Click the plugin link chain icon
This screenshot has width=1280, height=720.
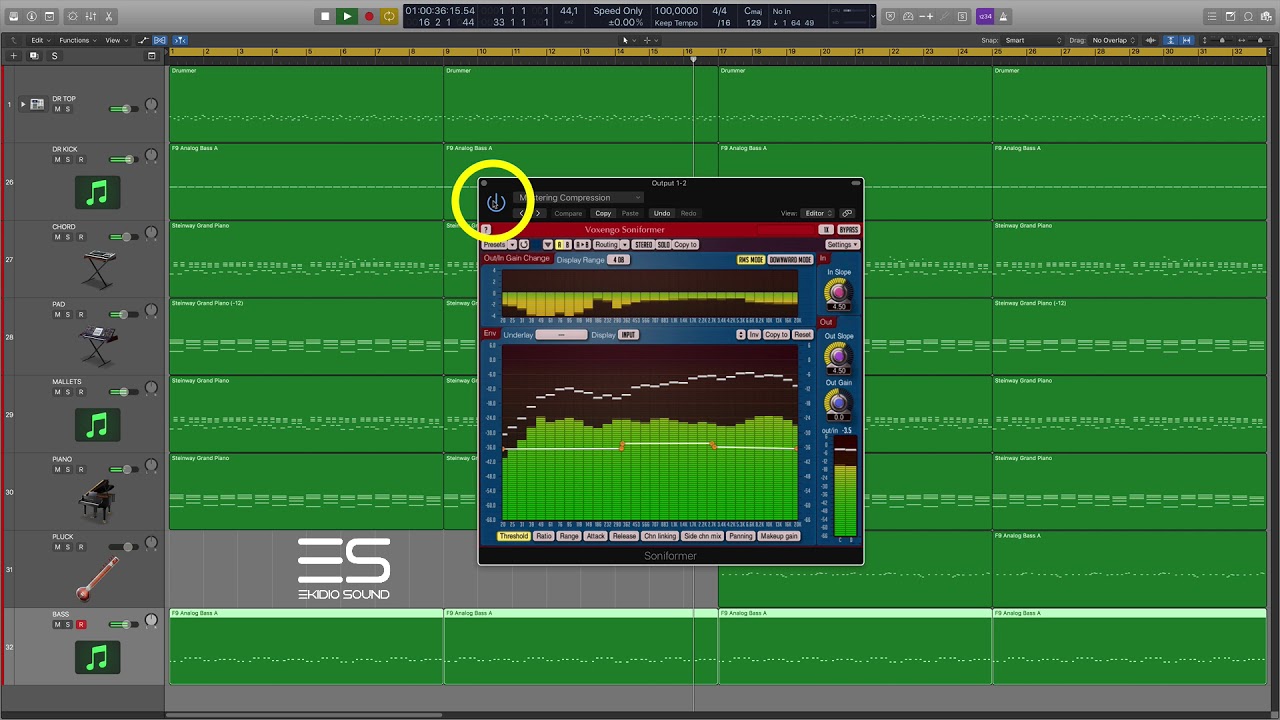click(847, 213)
